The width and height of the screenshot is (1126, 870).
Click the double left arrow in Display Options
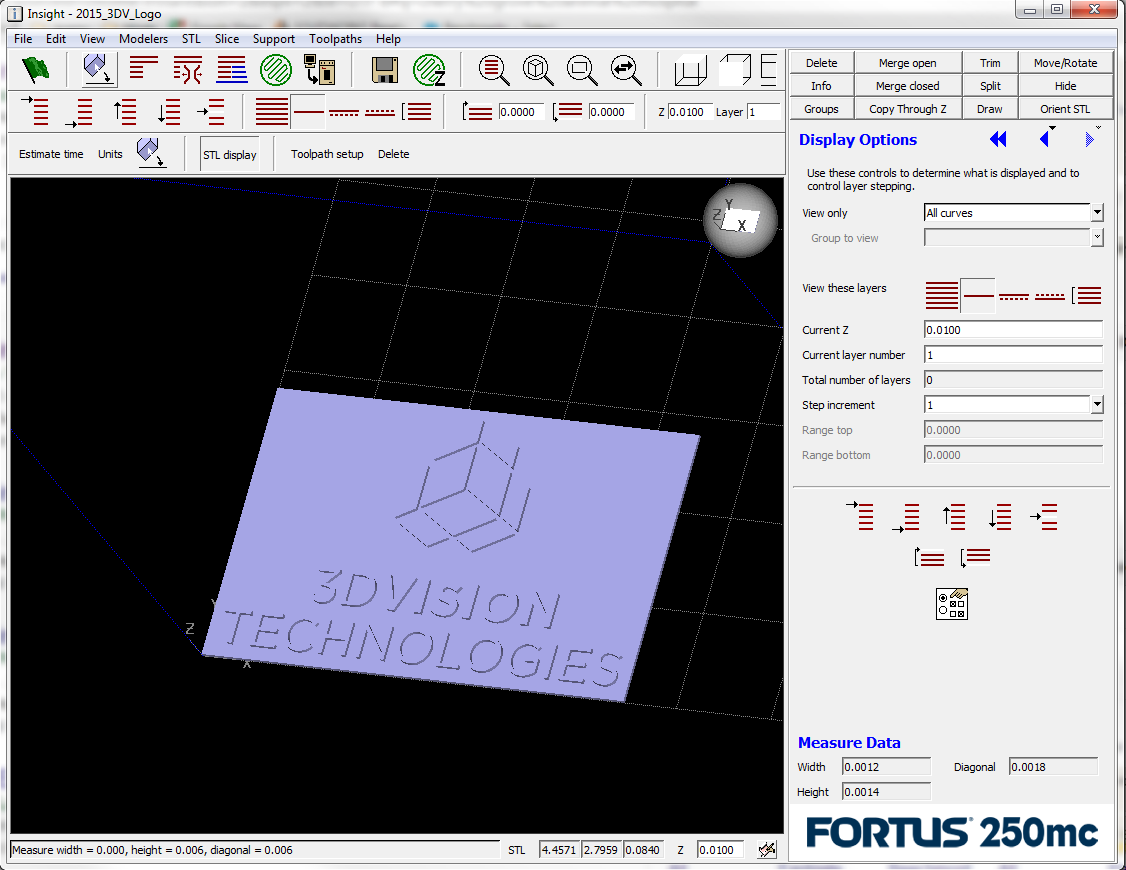[x=998, y=139]
